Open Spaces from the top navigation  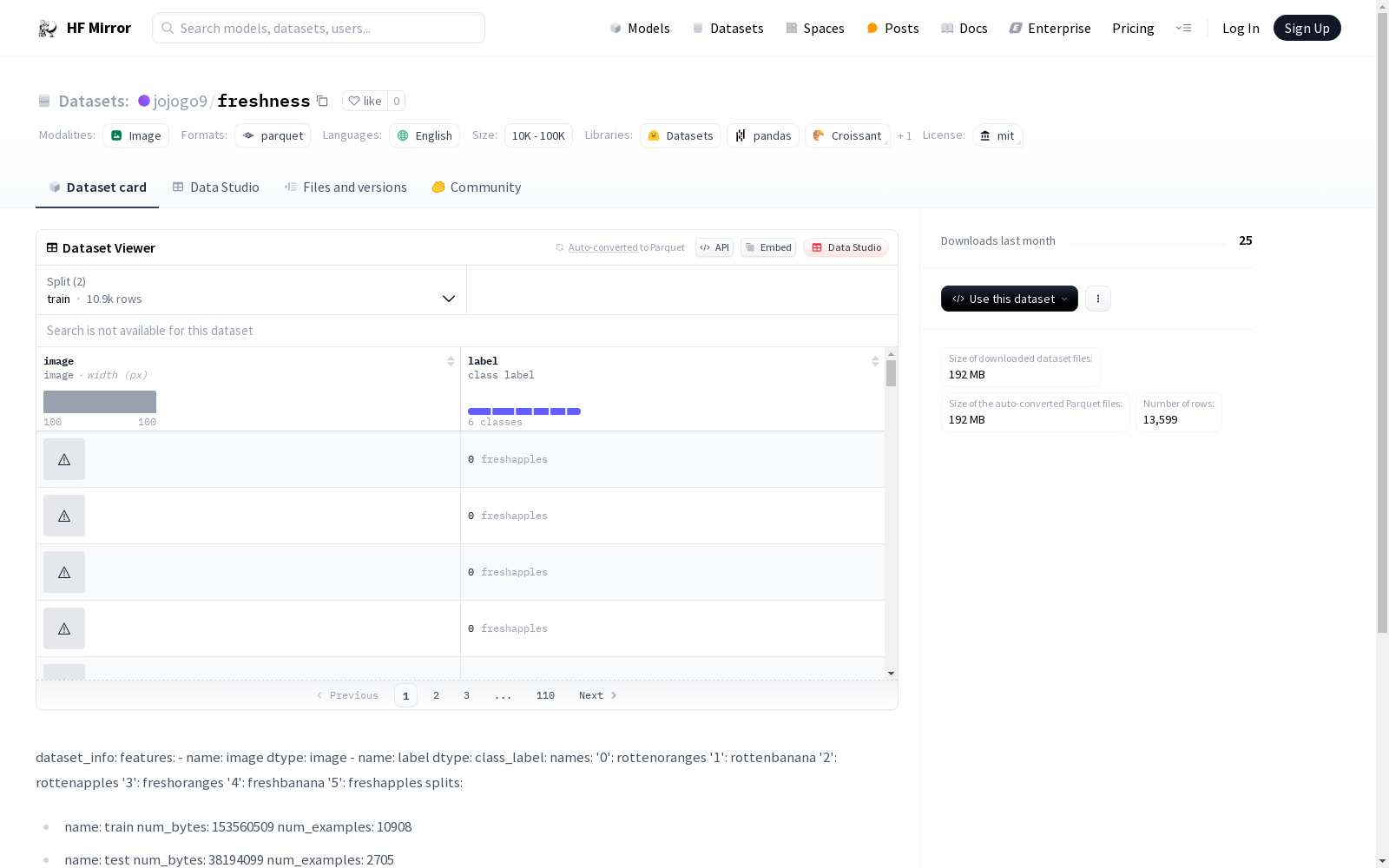815,28
